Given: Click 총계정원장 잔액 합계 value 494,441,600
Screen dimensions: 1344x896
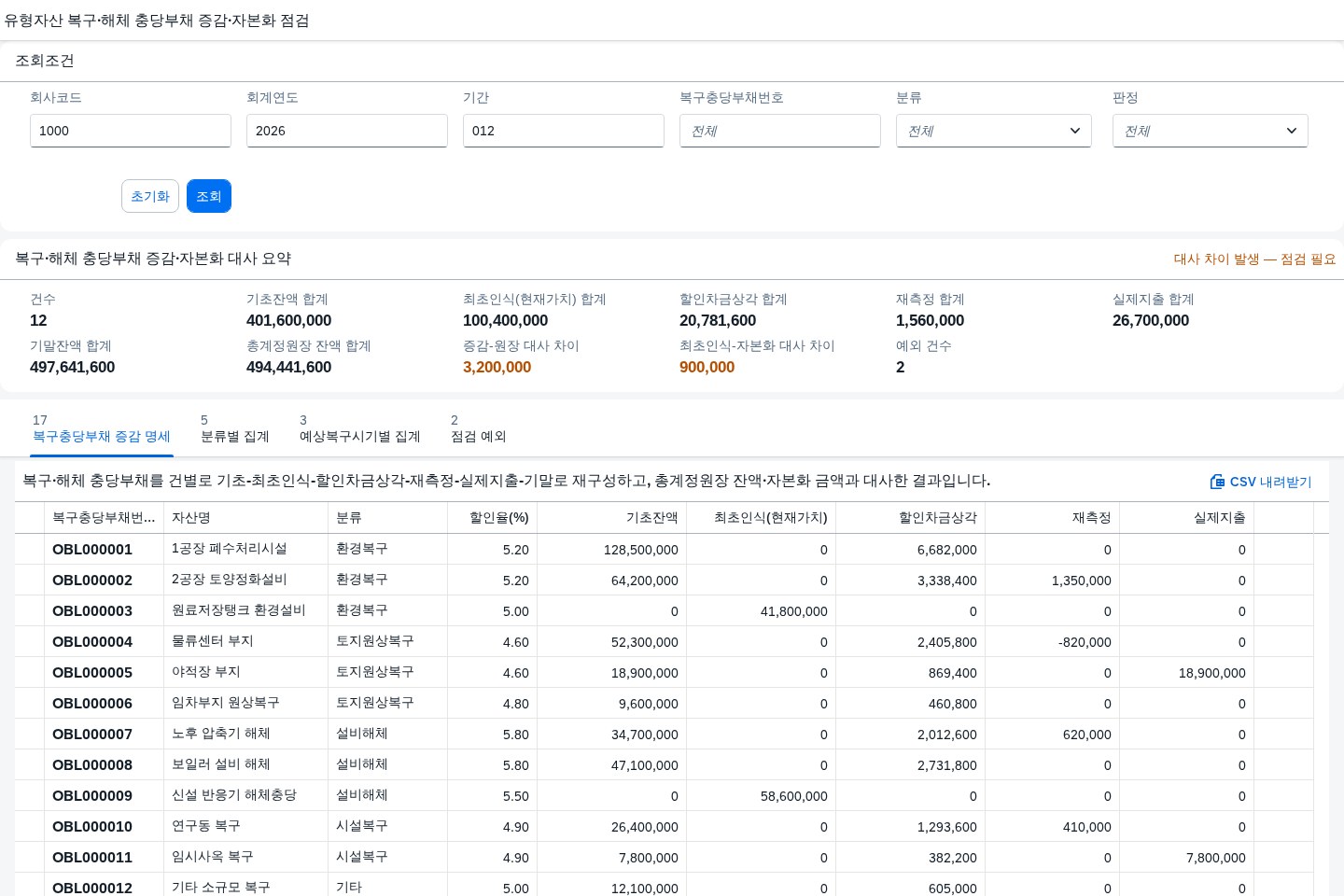Looking at the screenshot, I should [289, 368].
